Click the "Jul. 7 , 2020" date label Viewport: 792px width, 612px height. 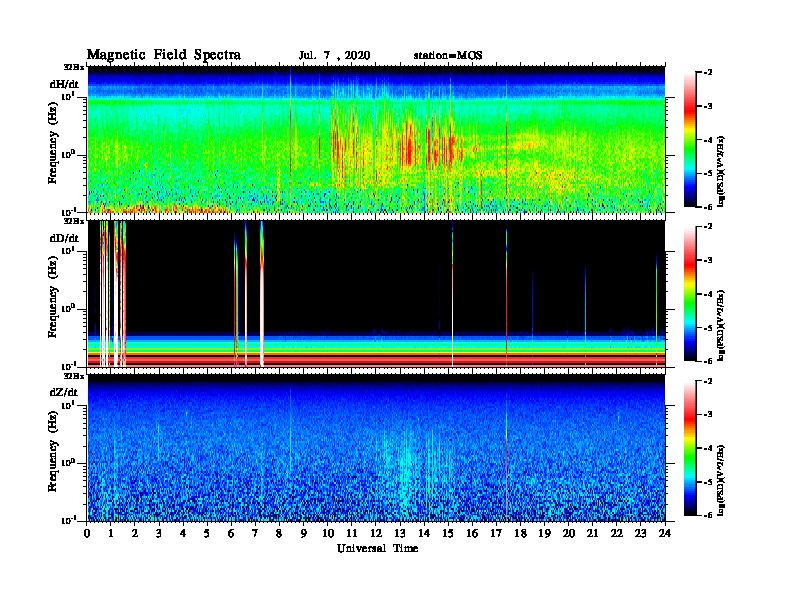[x=334, y=56]
